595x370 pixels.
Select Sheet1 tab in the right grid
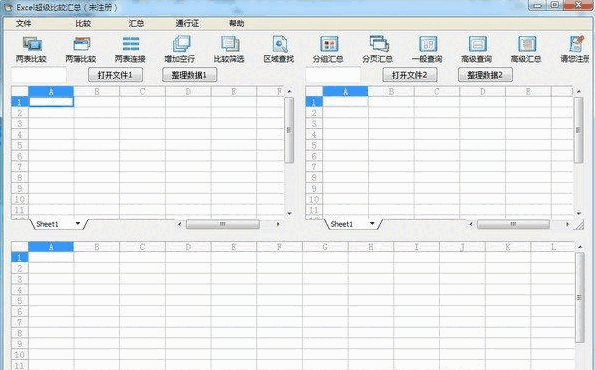[x=342, y=224]
